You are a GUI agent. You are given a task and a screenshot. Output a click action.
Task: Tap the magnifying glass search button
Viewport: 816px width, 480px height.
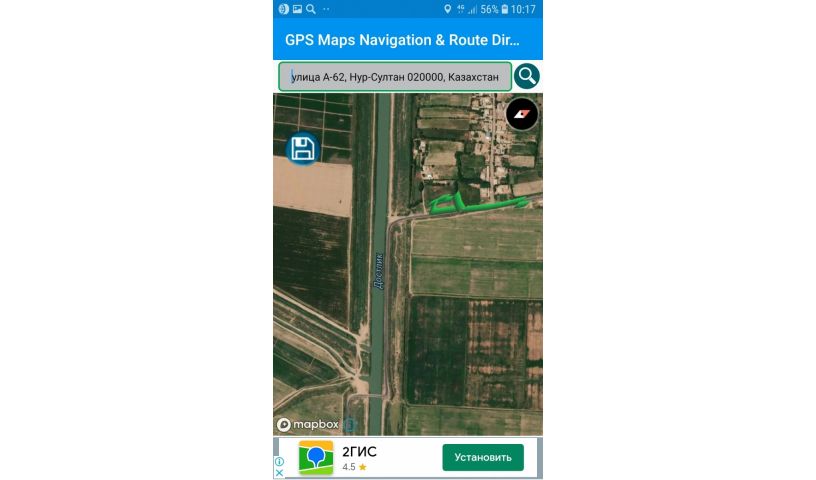526,76
